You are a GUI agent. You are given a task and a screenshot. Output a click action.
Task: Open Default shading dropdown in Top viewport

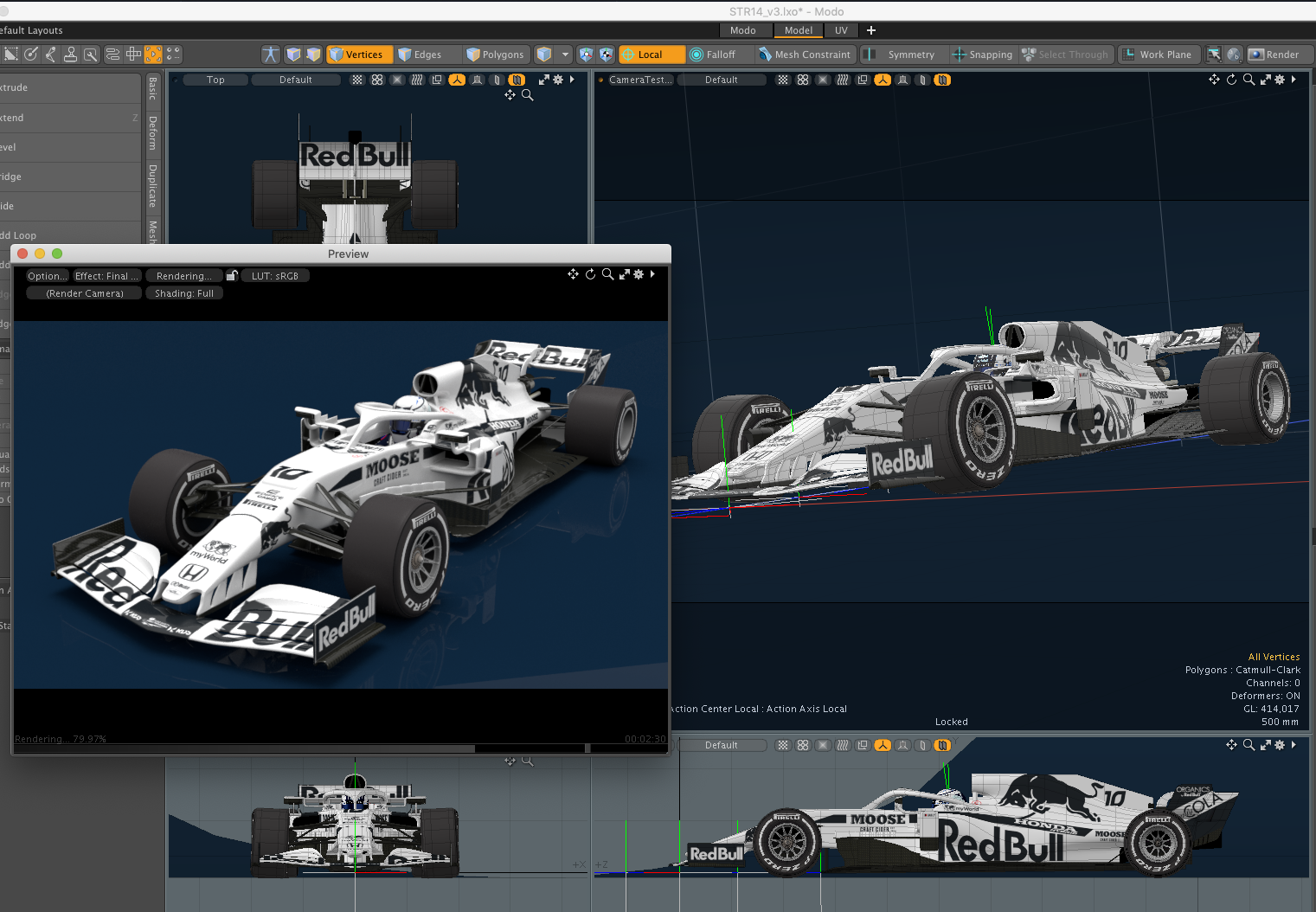coord(295,80)
